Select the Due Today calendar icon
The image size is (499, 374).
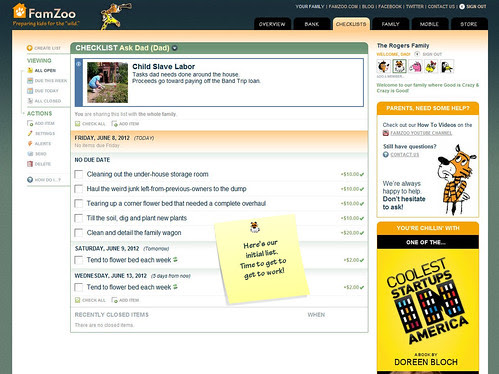(30, 91)
